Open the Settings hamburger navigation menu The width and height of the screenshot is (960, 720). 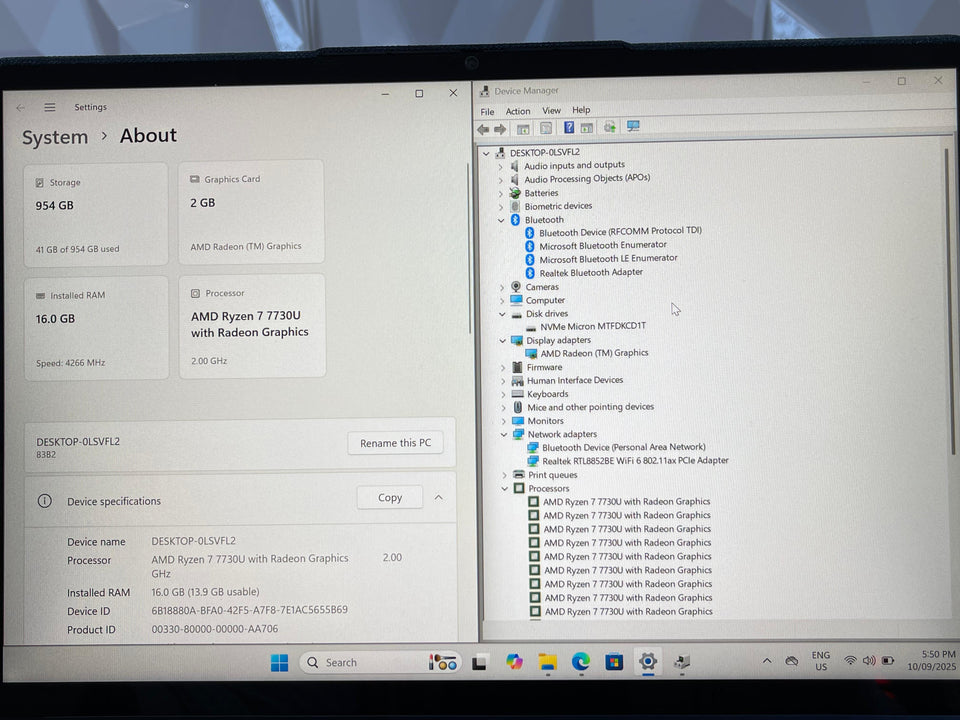pyautogui.click(x=50, y=107)
